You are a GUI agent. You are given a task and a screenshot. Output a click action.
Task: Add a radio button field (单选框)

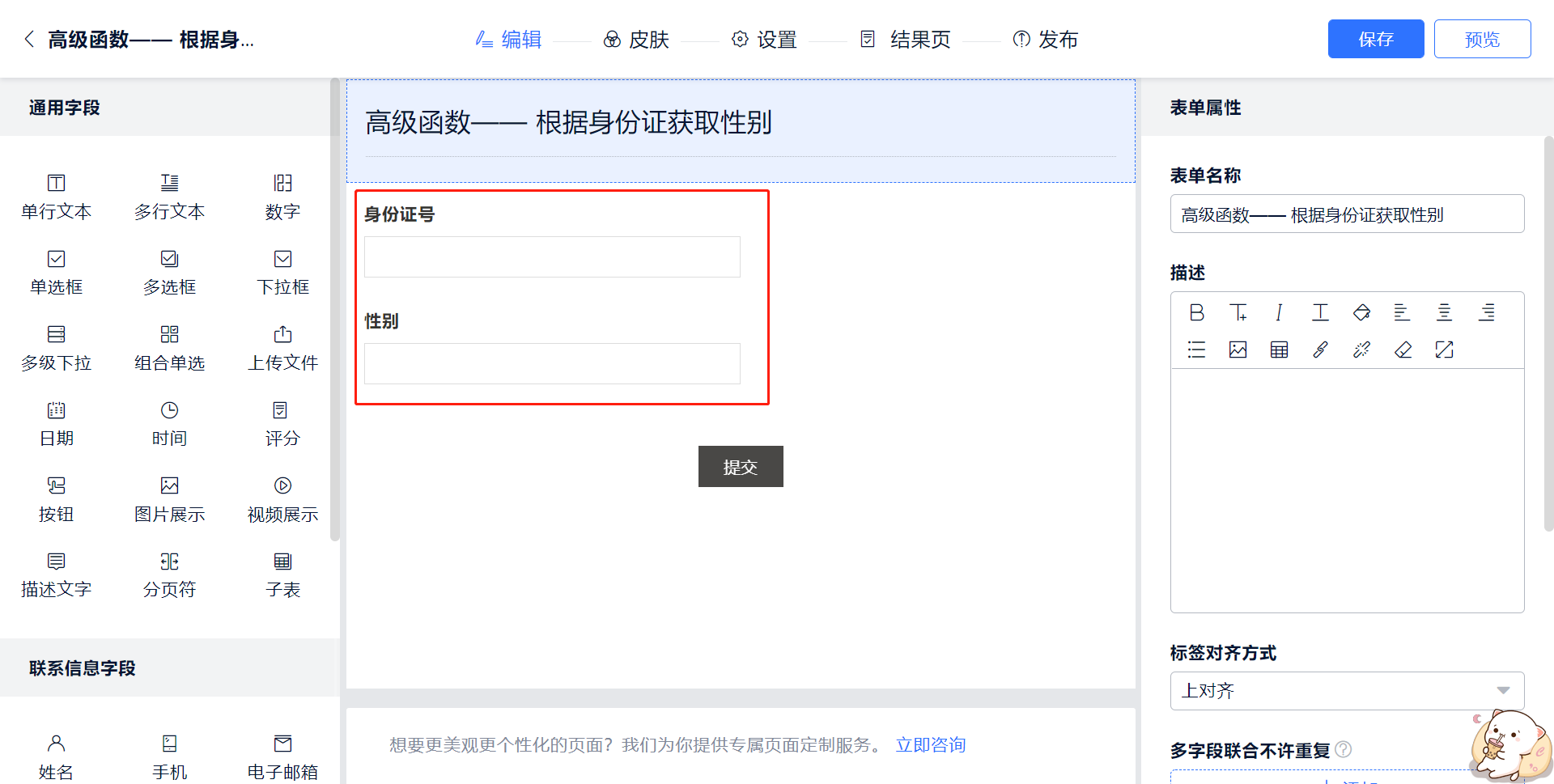point(56,273)
